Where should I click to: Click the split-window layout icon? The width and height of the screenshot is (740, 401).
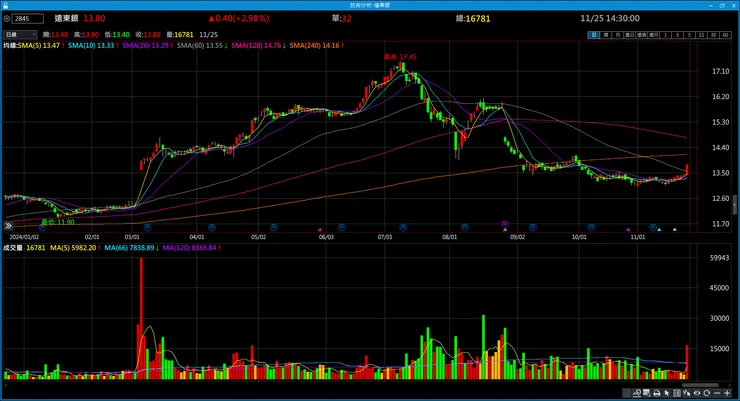[x=677, y=393]
